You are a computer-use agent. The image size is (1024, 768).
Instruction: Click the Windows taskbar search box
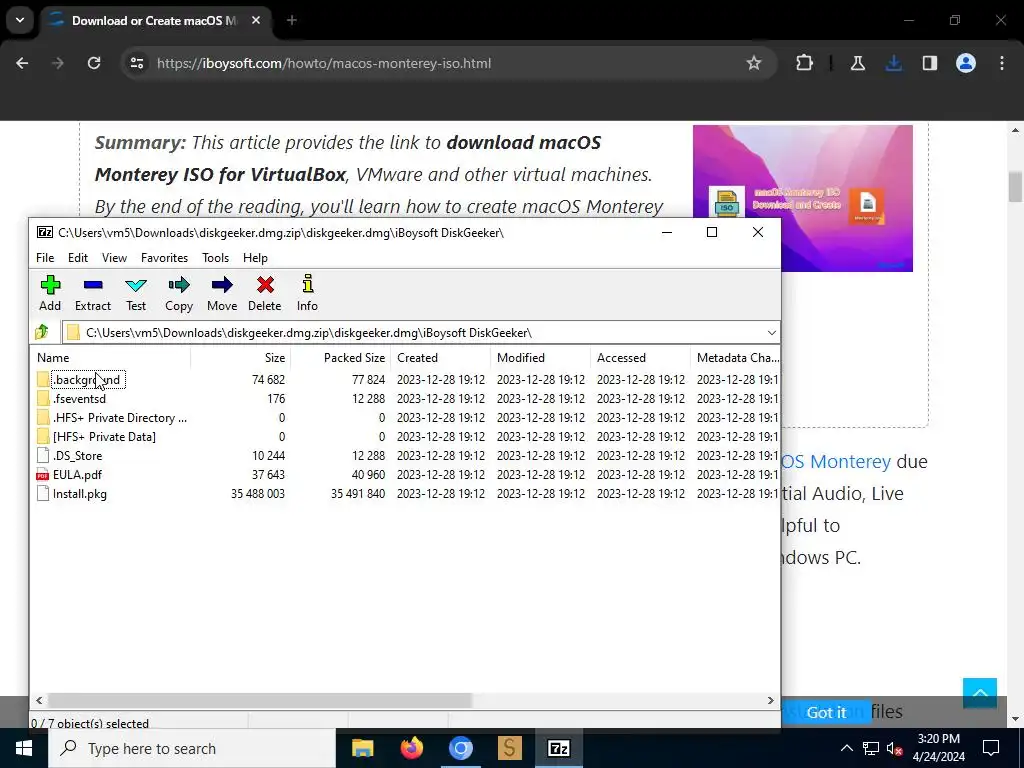(192, 748)
